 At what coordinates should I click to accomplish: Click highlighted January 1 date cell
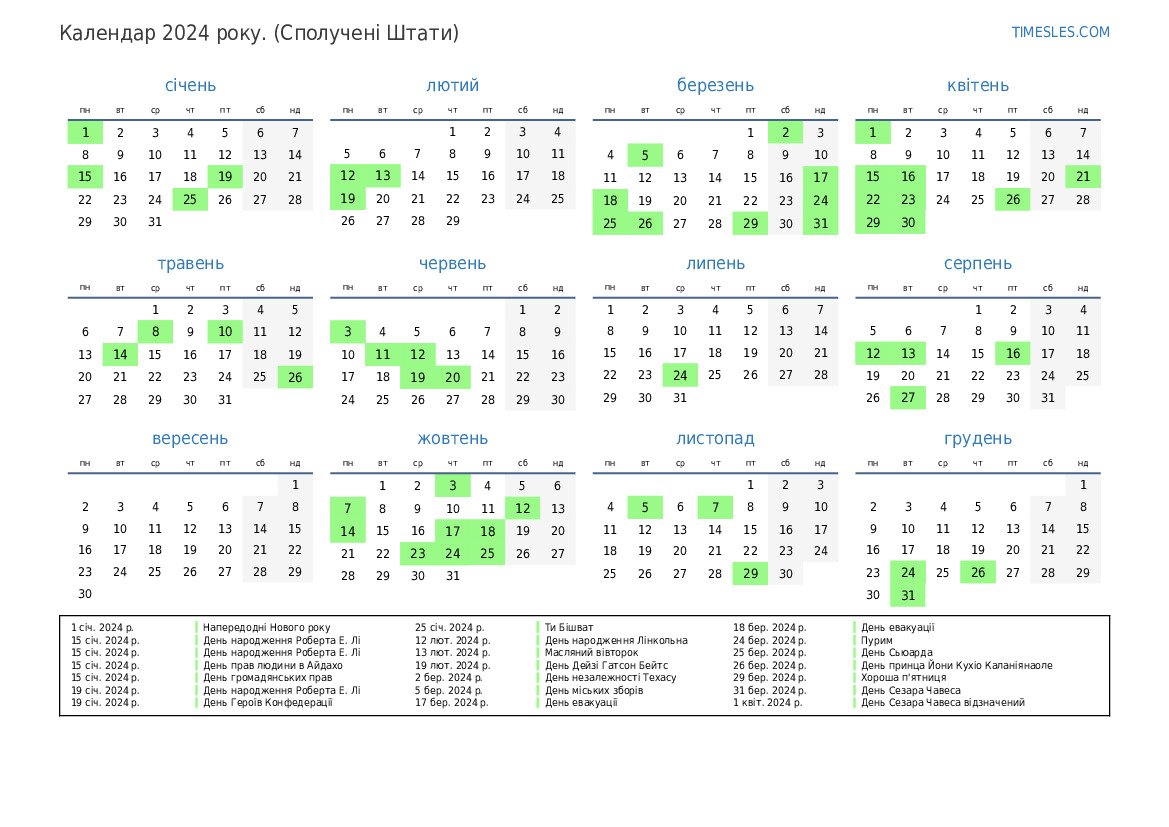coord(85,132)
